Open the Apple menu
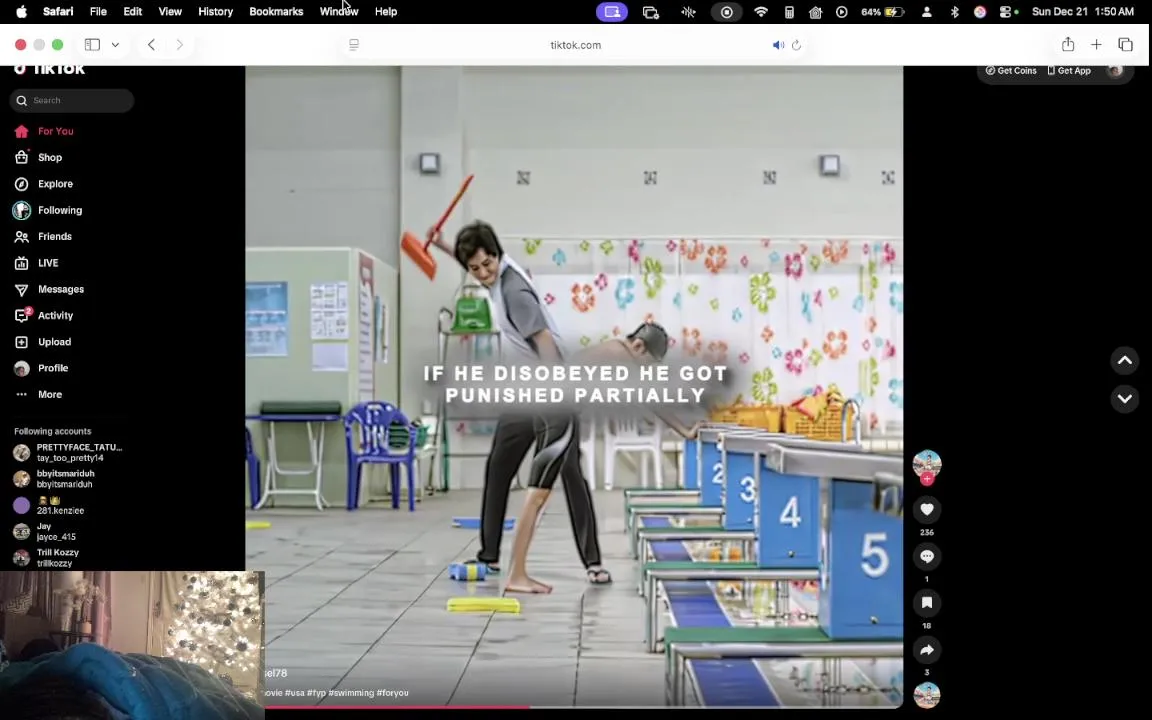The height and width of the screenshot is (720, 1152). pyautogui.click(x=21, y=11)
